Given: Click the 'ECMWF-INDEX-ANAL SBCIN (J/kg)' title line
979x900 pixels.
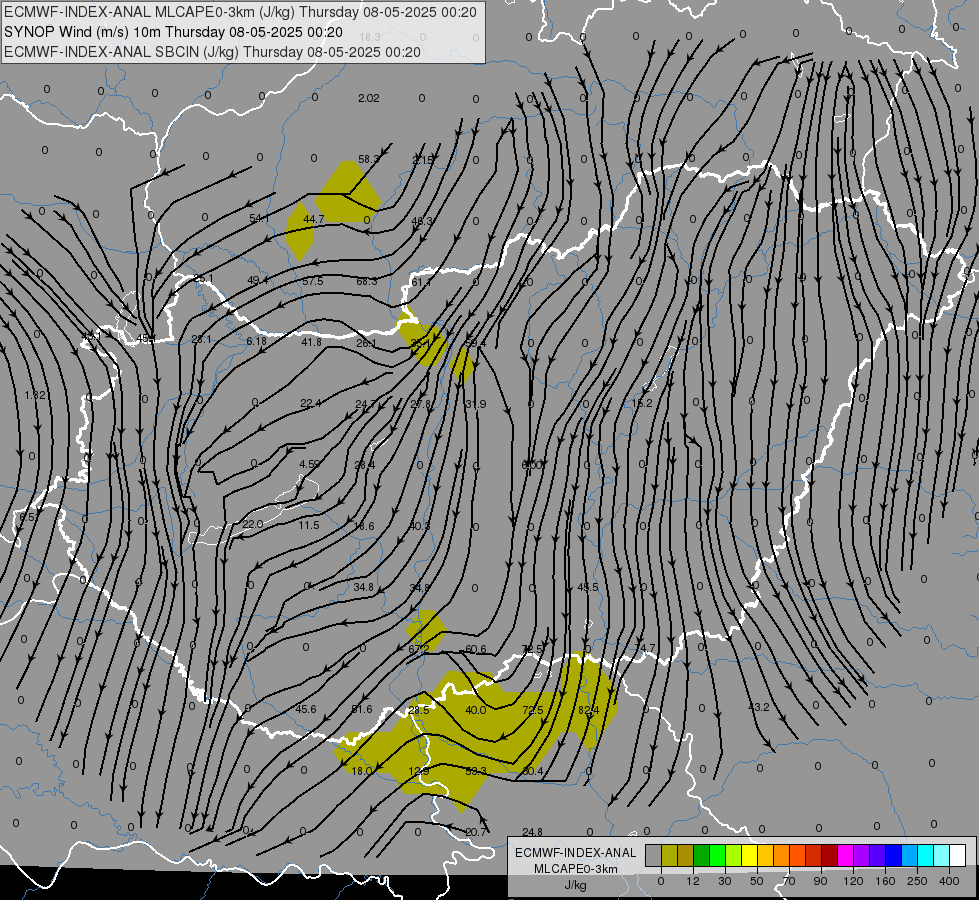Looking at the screenshot, I should click(212, 52).
